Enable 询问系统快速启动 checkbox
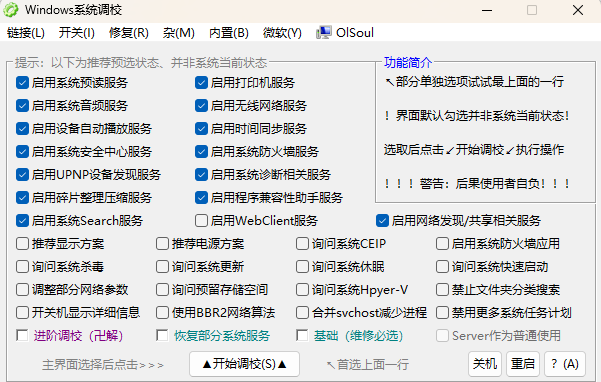This screenshot has width=601, height=382. [442, 267]
